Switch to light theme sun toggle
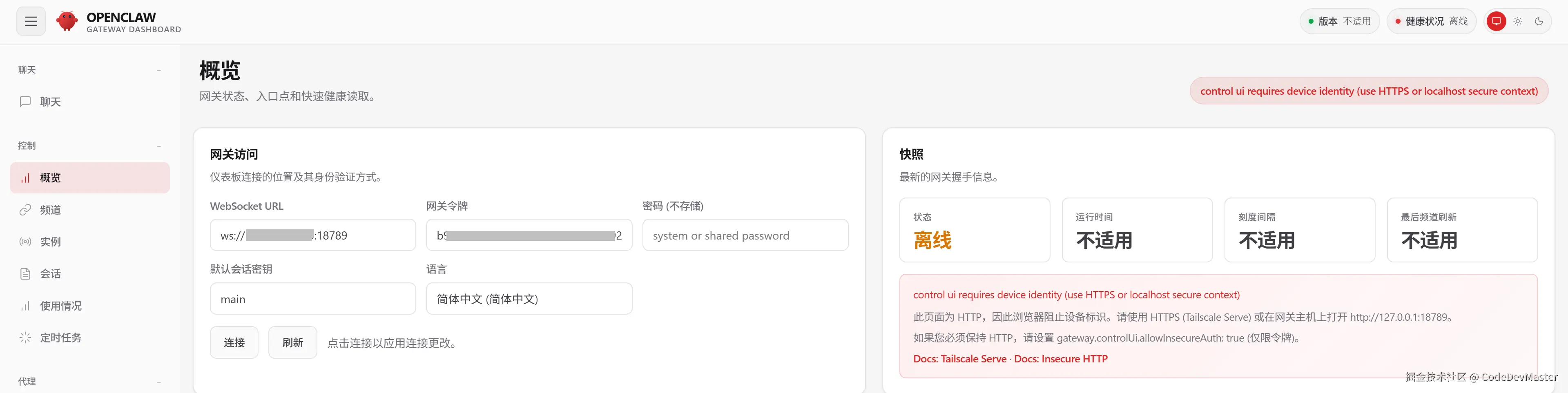1568x393 pixels. point(1517,21)
